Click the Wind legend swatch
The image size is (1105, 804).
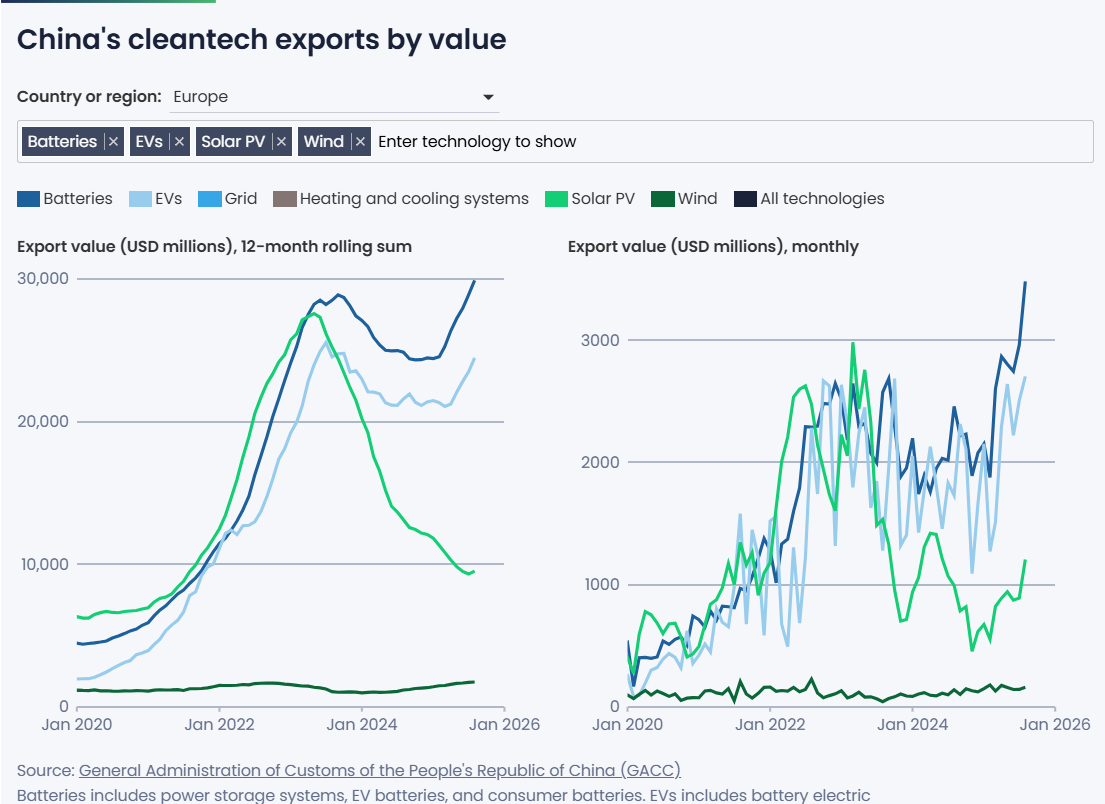click(661, 199)
